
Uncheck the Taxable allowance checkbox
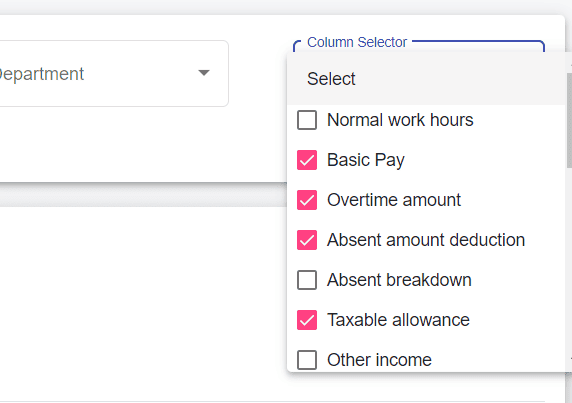pos(307,320)
